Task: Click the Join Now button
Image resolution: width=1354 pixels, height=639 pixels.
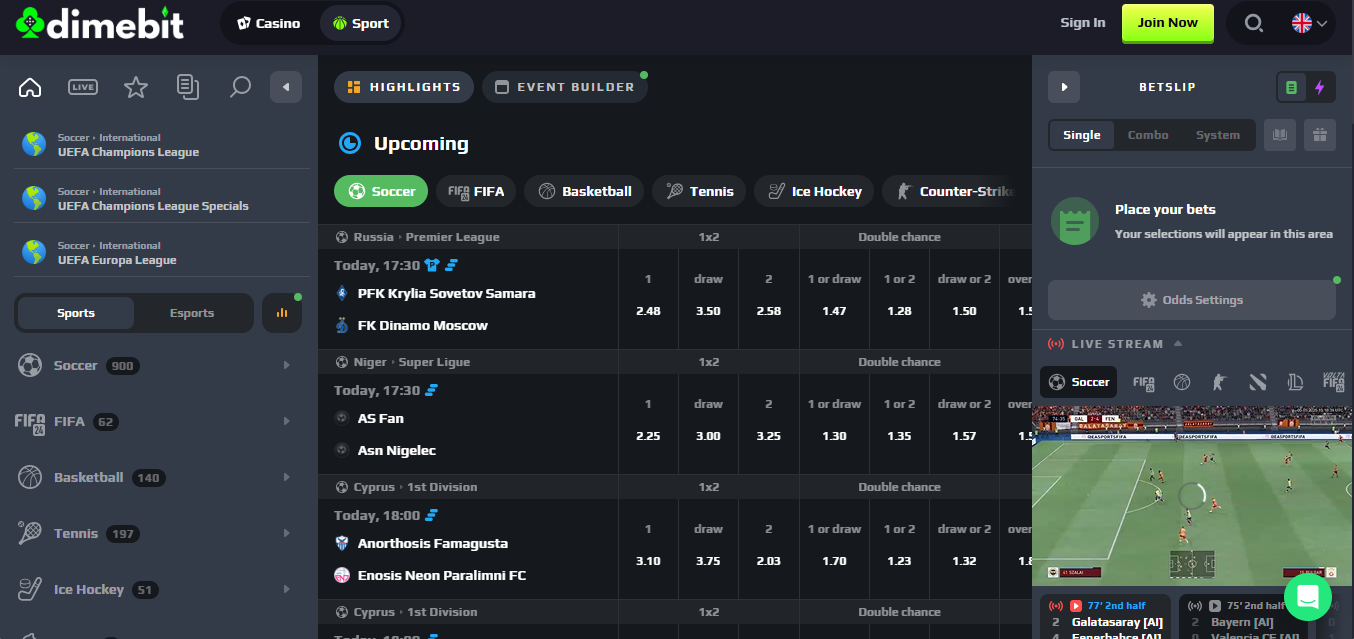Action: click(1167, 22)
